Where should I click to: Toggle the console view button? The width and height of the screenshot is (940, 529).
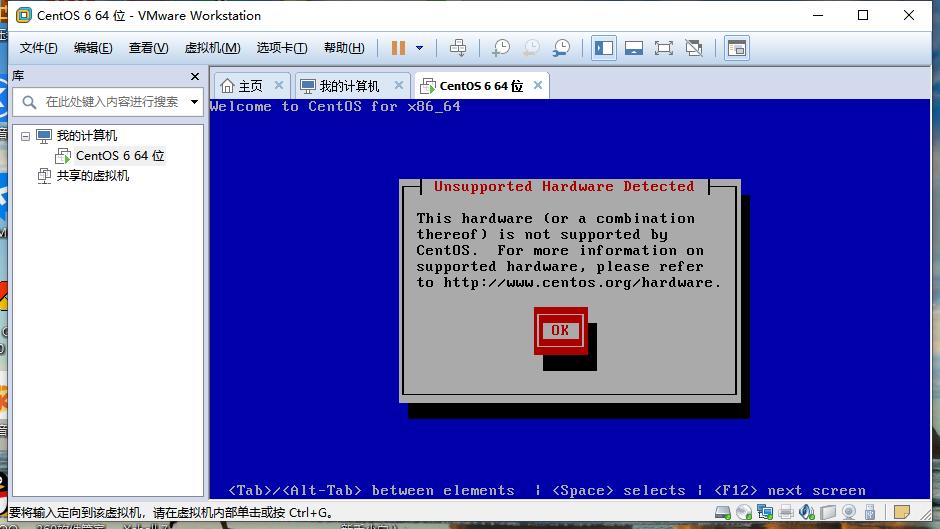tap(737, 48)
